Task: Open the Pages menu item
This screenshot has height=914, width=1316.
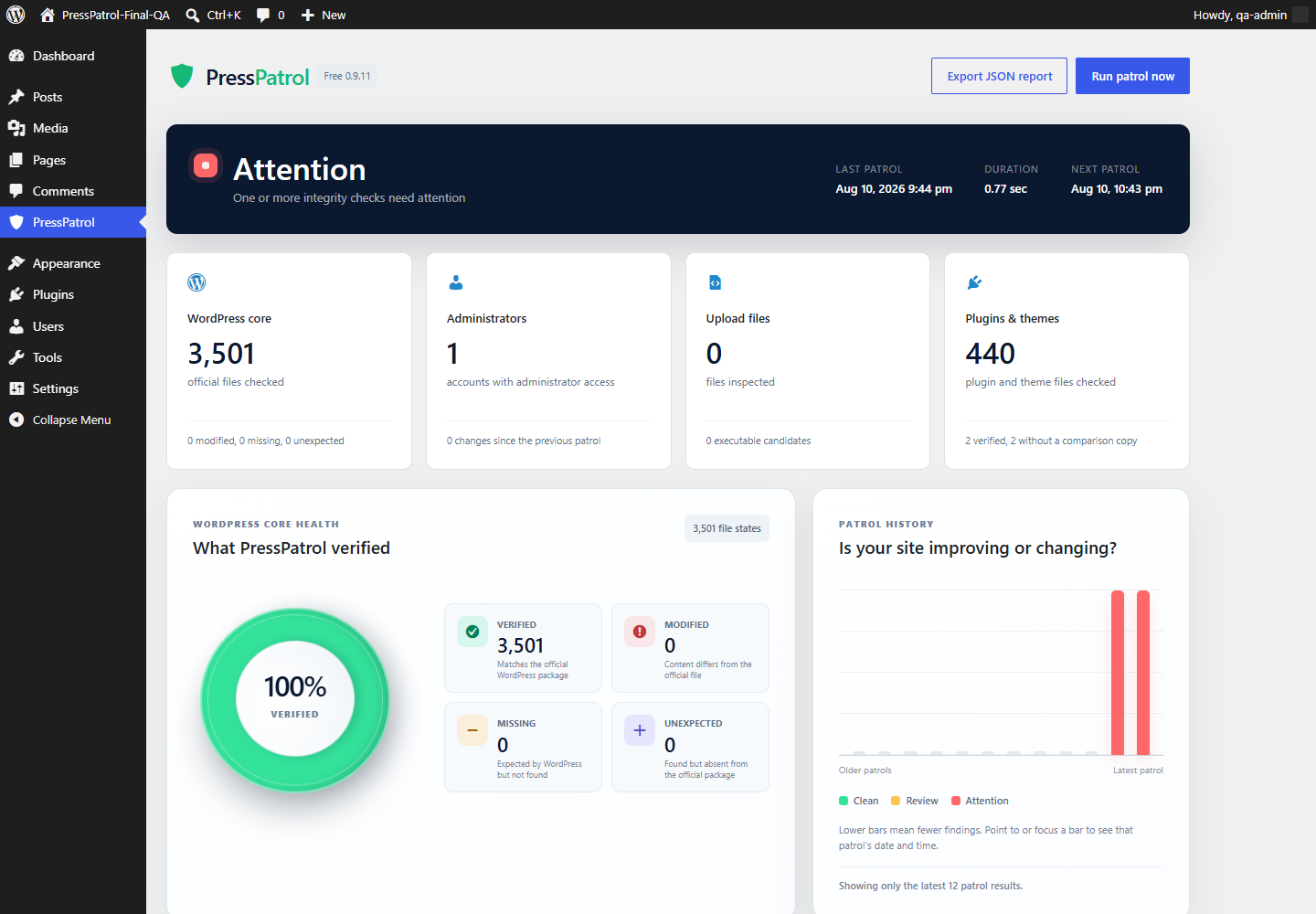Action: (73, 160)
